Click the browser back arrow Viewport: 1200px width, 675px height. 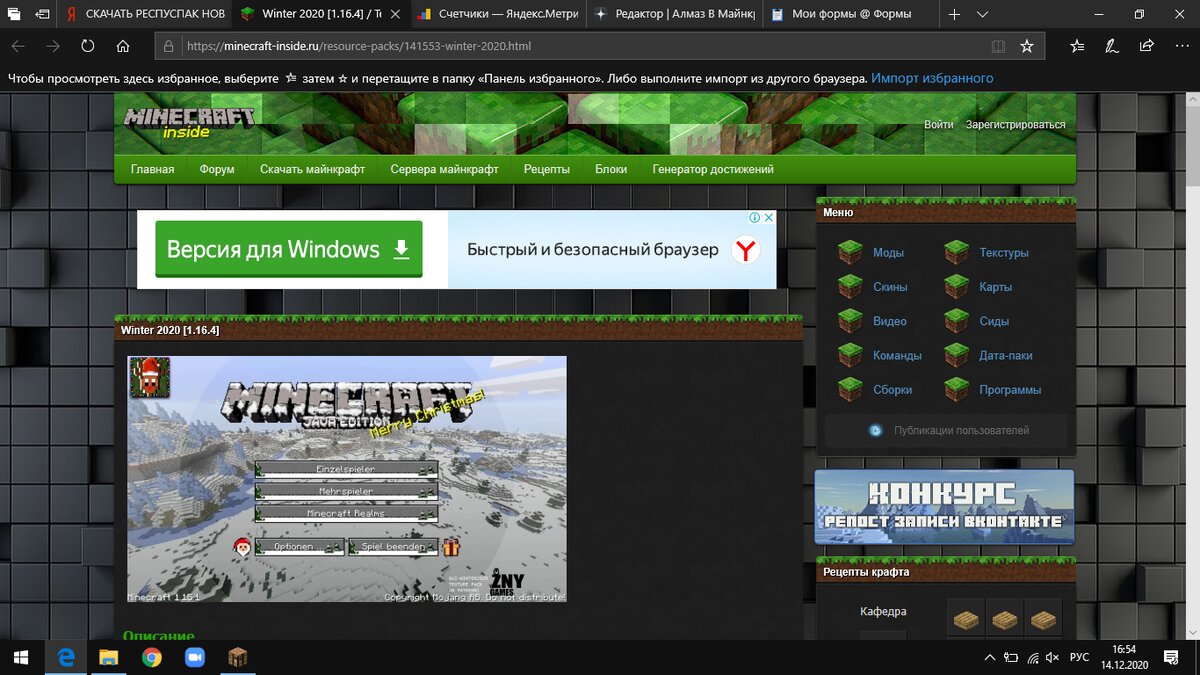[x=19, y=46]
